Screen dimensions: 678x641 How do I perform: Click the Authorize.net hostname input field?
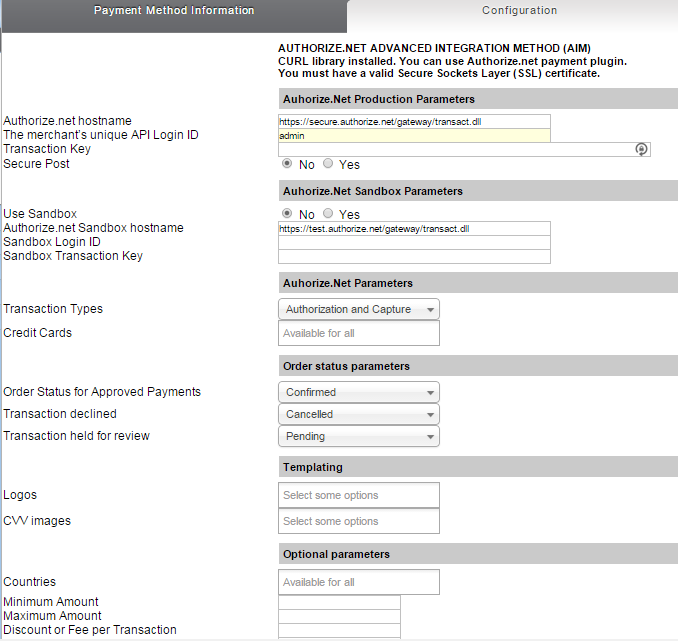[x=414, y=122]
